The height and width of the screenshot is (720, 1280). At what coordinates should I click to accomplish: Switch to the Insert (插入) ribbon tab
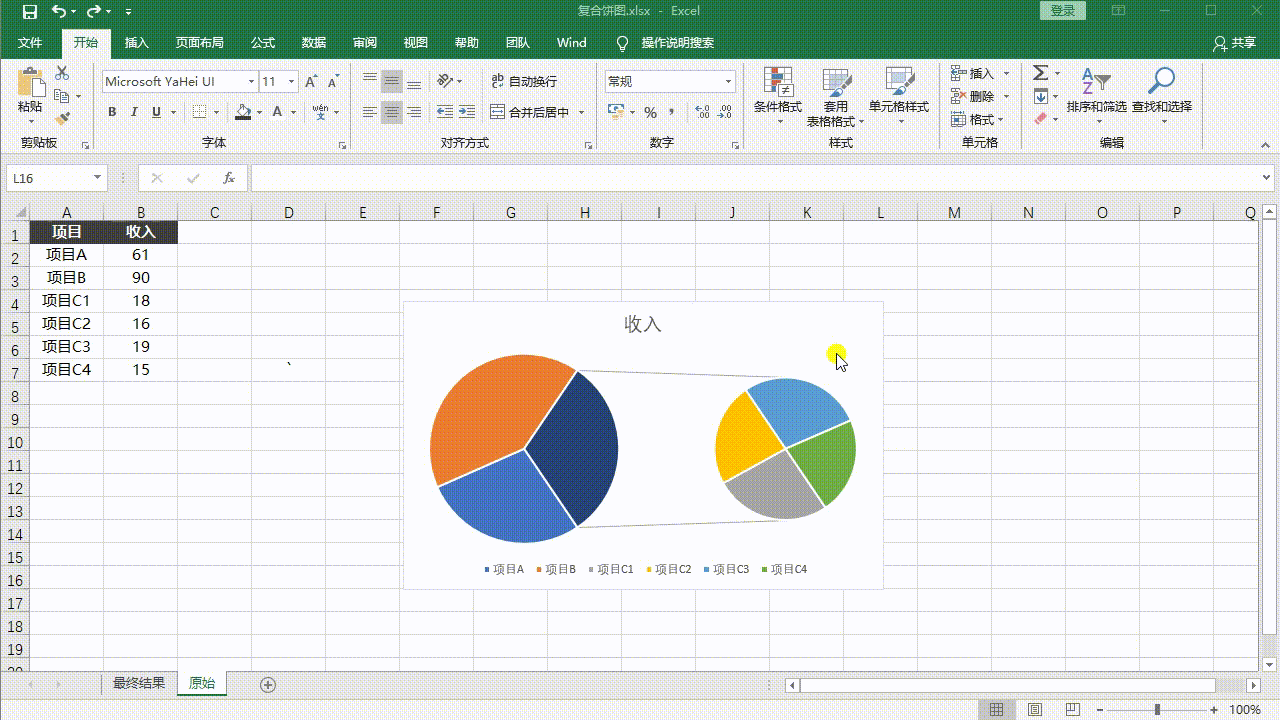tap(136, 43)
